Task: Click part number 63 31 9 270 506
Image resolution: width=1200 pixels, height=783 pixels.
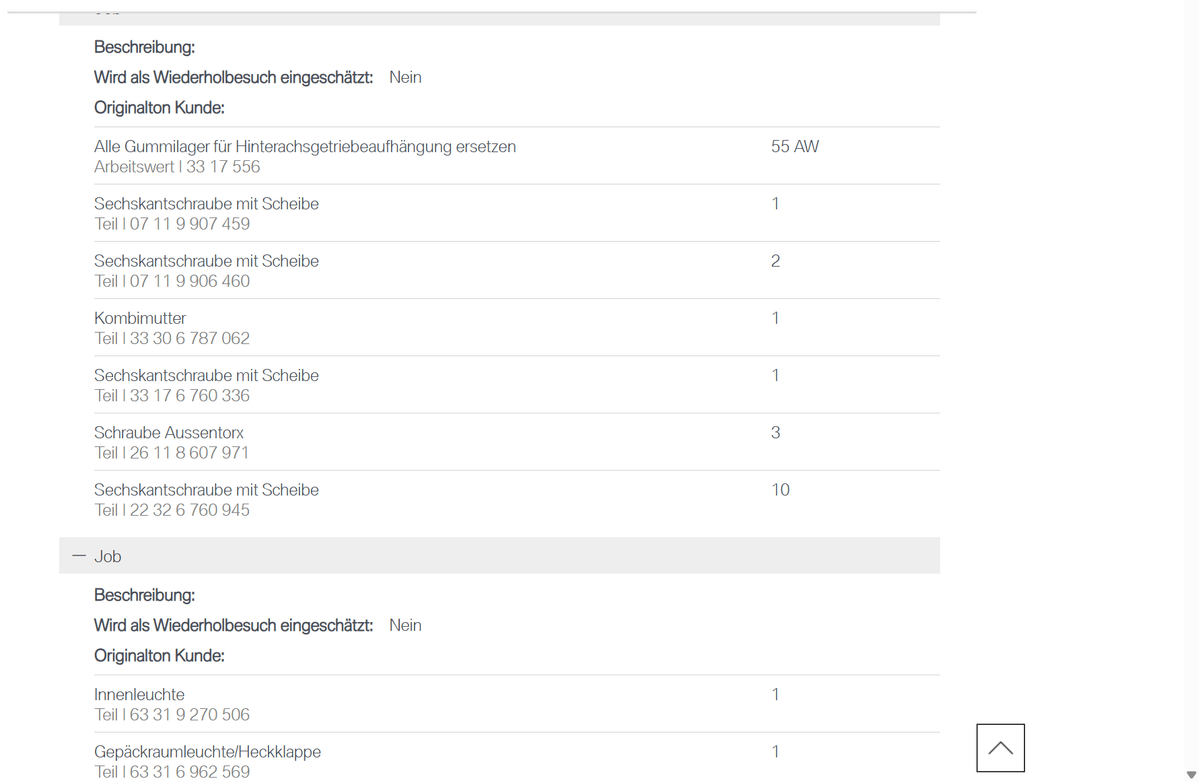Action: coord(190,715)
